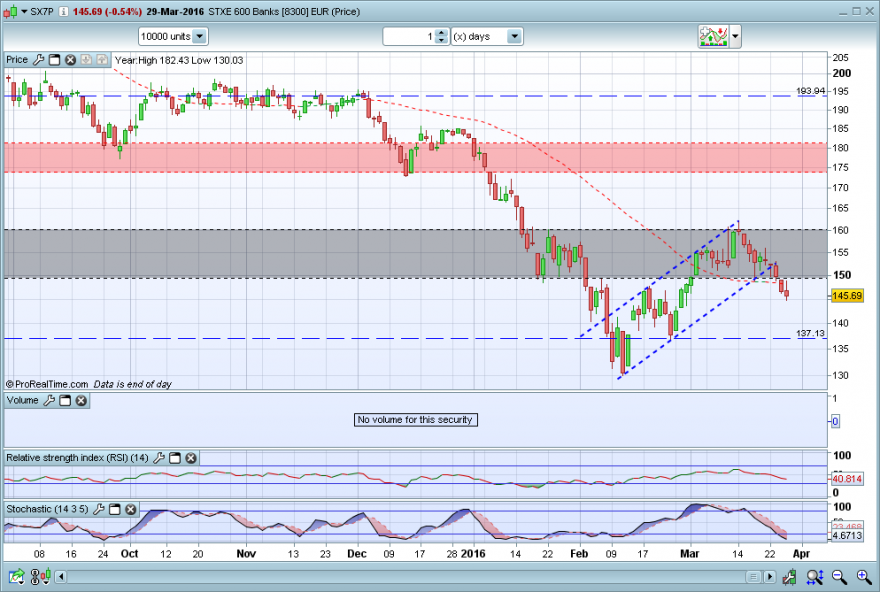Viewport: 880px width, 592px height.
Task: Close the Volume panel
Action: pyautogui.click(x=81, y=400)
